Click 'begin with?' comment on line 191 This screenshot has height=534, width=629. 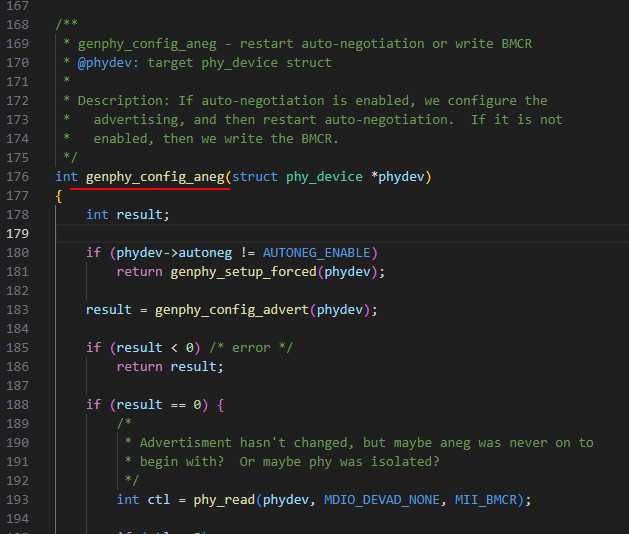(182, 462)
